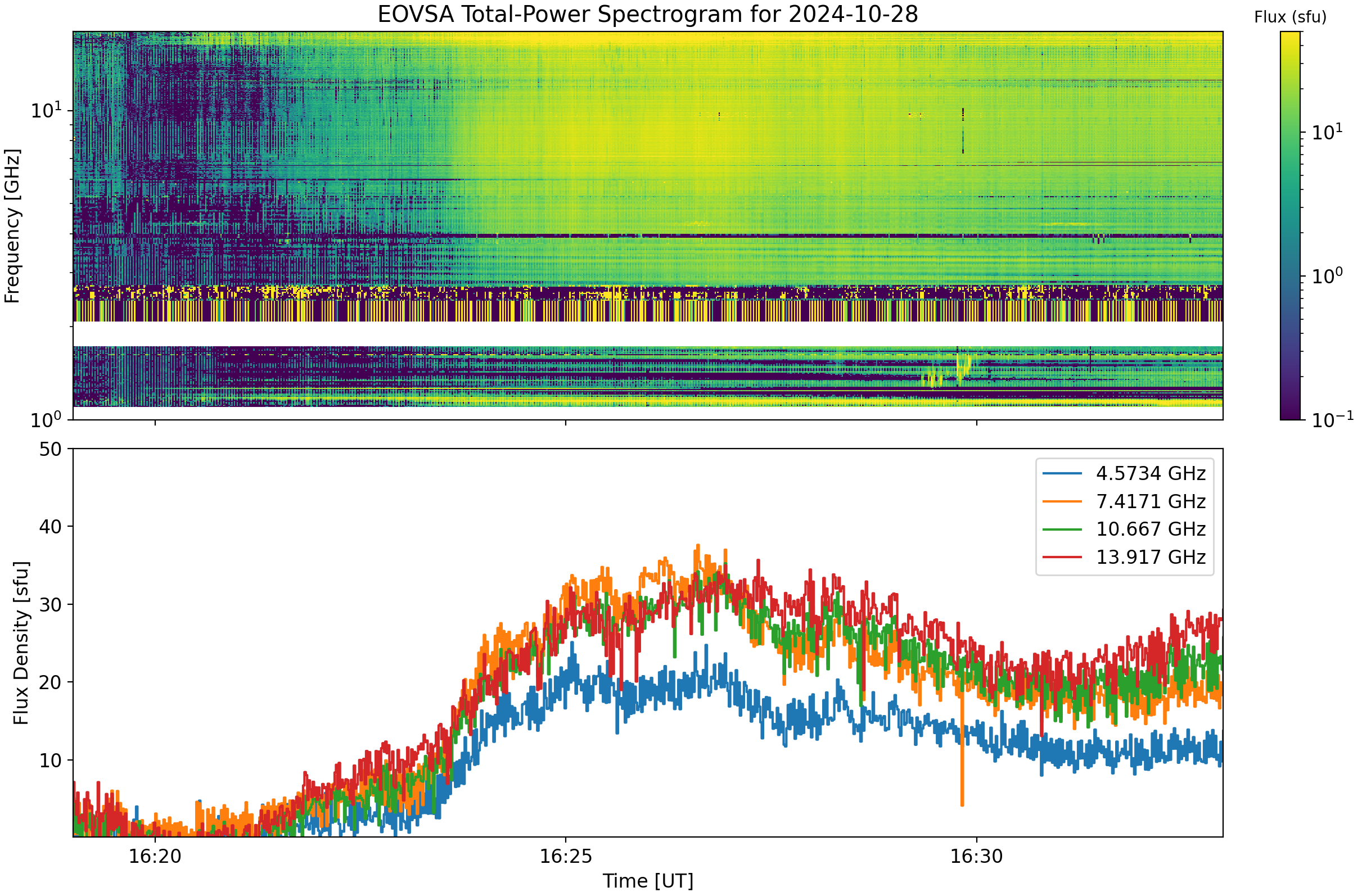This screenshot has height=896, width=1362.
Task: Click the Flux (sfu) colorbar label
Action: coord(1290,18)
